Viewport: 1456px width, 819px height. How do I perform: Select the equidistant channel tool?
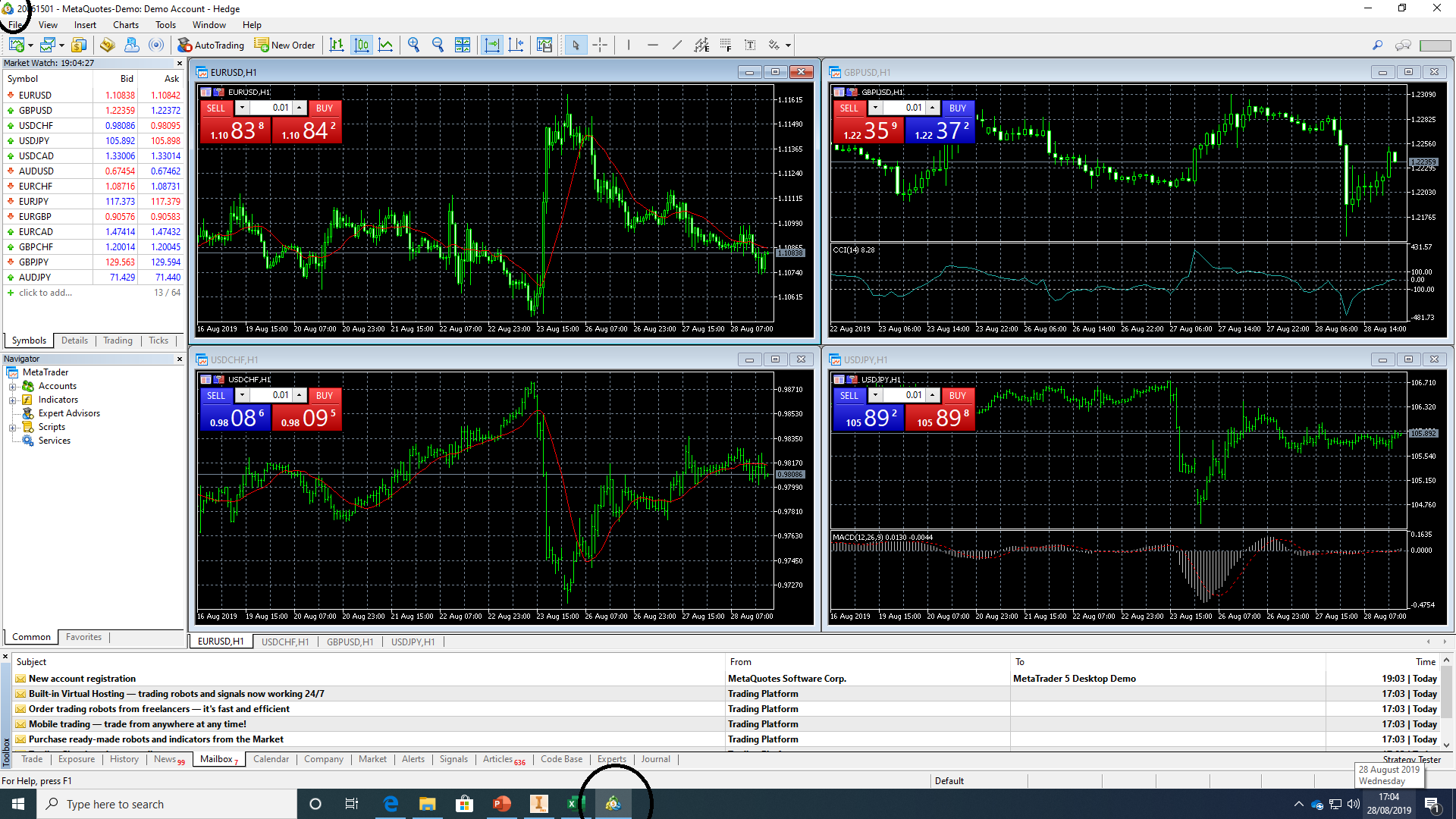coord(702,45)
